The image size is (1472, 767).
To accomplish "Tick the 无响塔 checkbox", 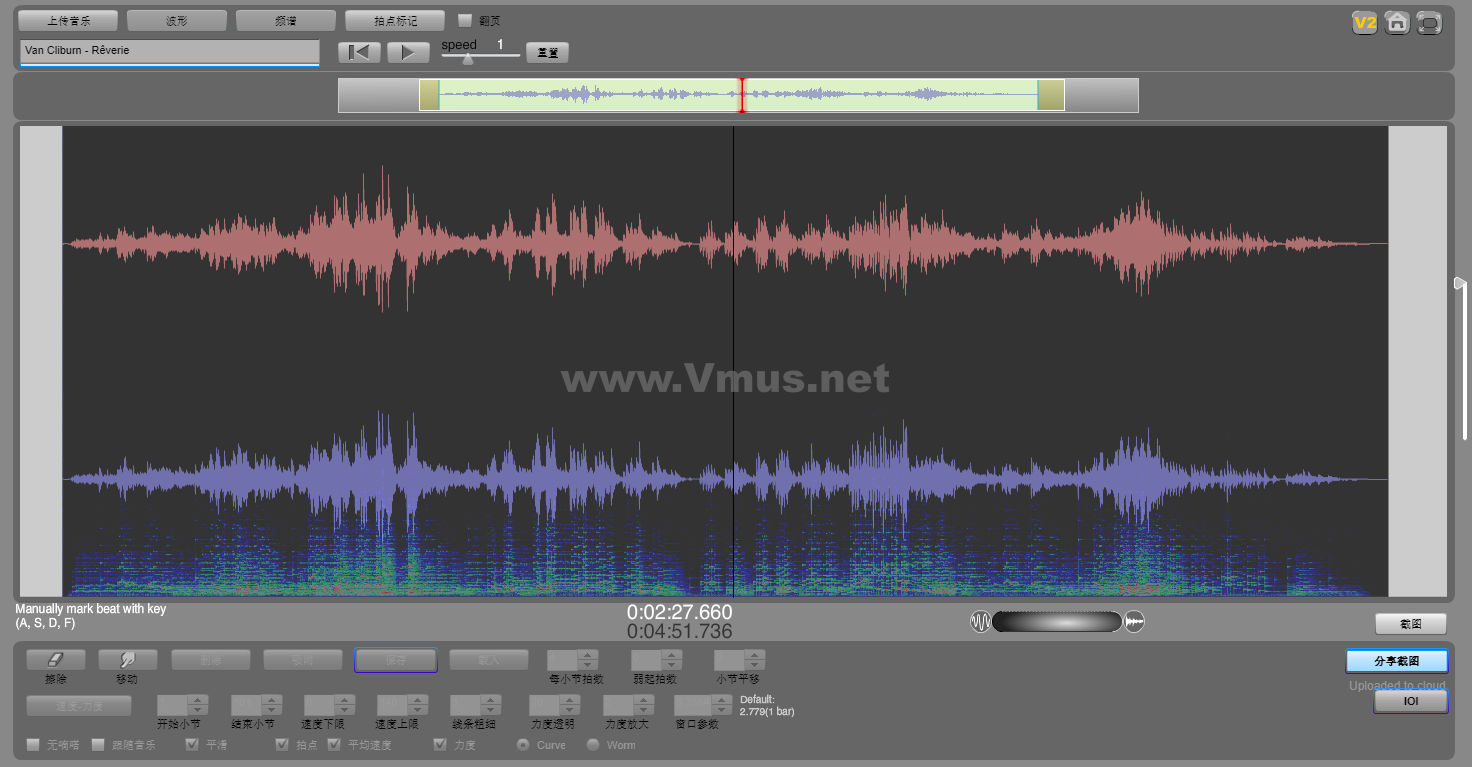I will (x=33, y=745).
